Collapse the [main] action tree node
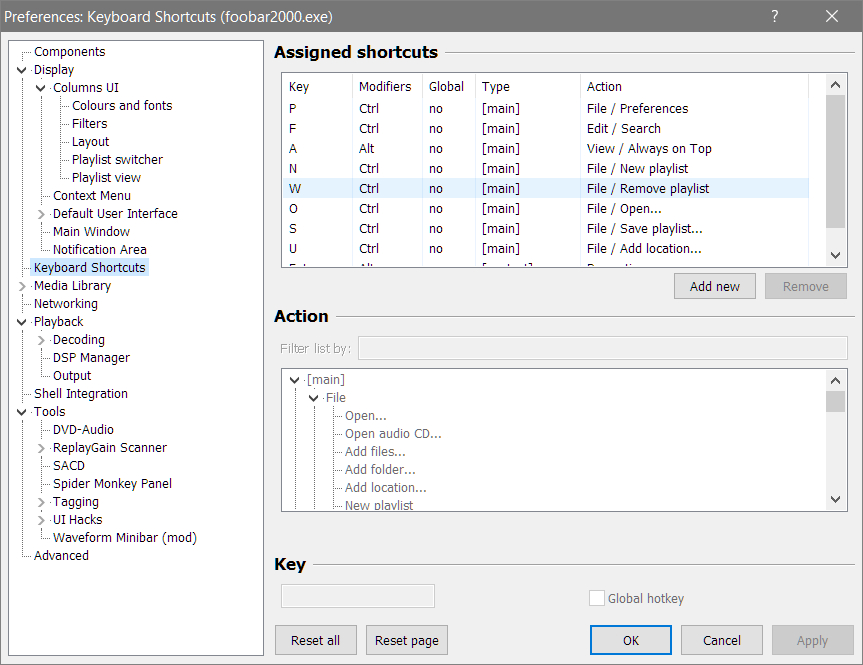Screen dimensions: 863x665 (x=294, y=380)
